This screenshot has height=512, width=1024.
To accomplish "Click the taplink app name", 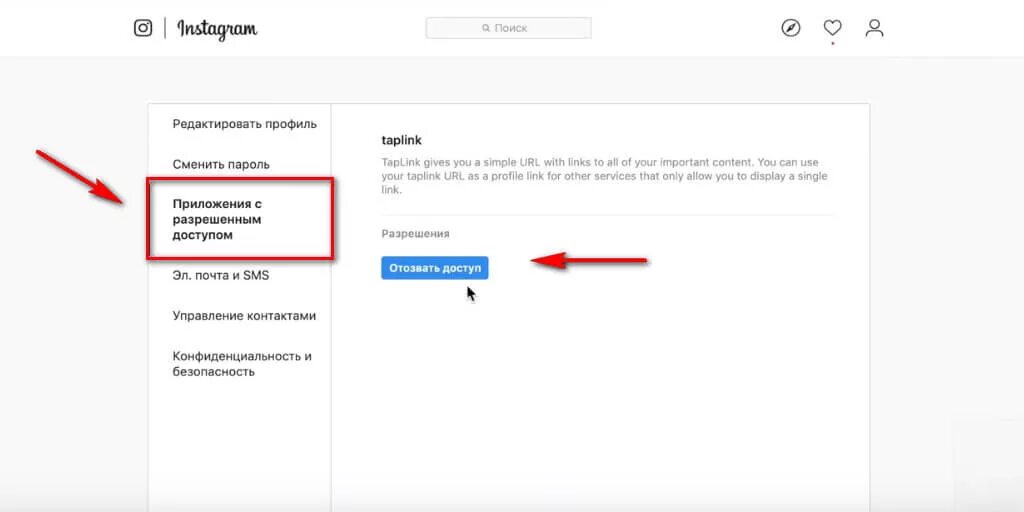I will click(x=402, y=140).
